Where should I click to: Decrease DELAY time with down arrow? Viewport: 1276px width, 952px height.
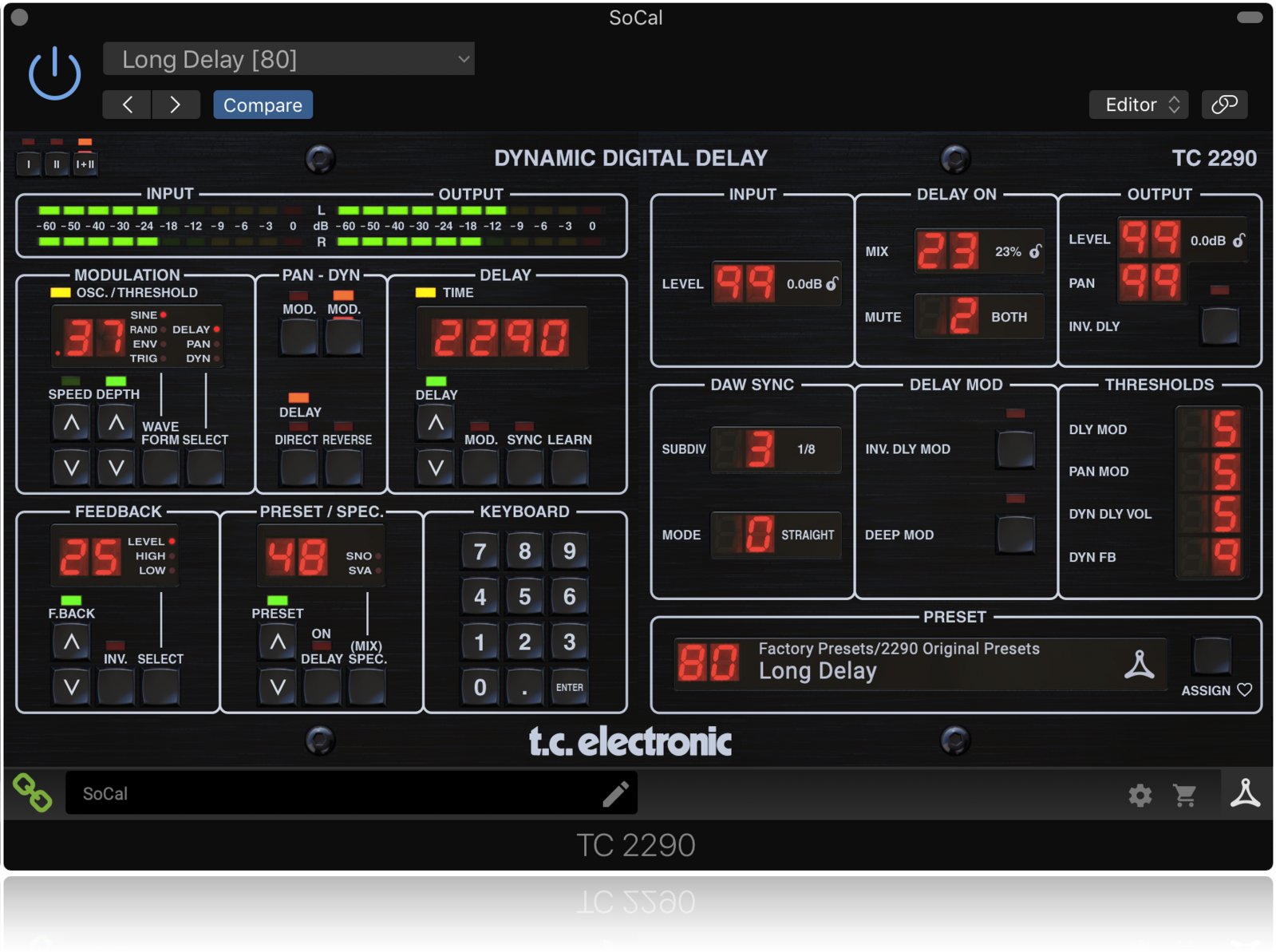[x=436, y=468]
